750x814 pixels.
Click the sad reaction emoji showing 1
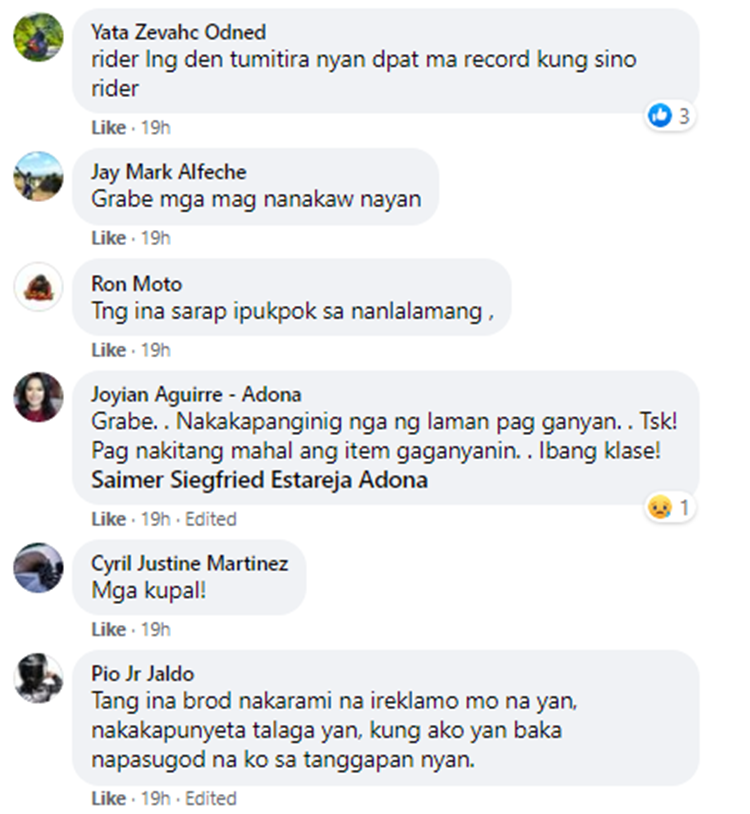660,507
